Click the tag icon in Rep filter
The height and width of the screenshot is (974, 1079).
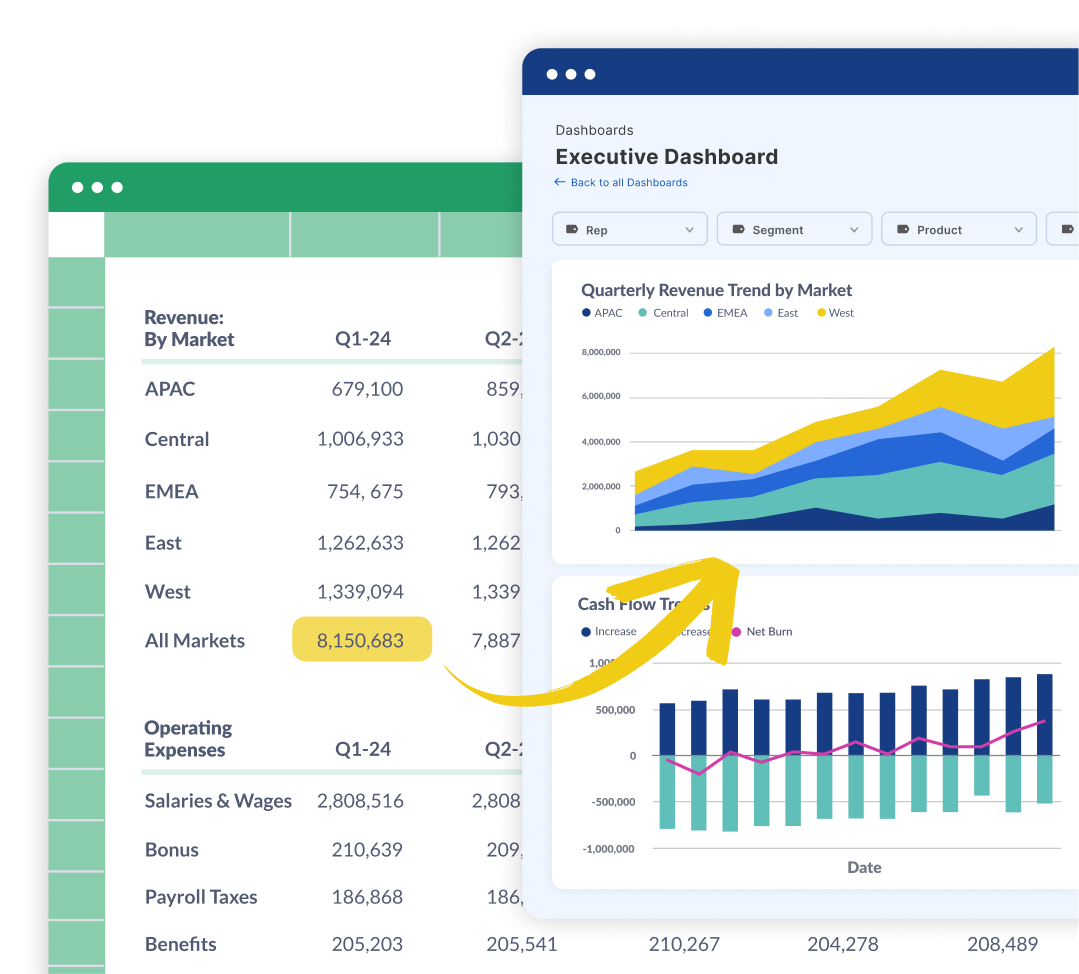pyautogui.click(x=572, y=230)
